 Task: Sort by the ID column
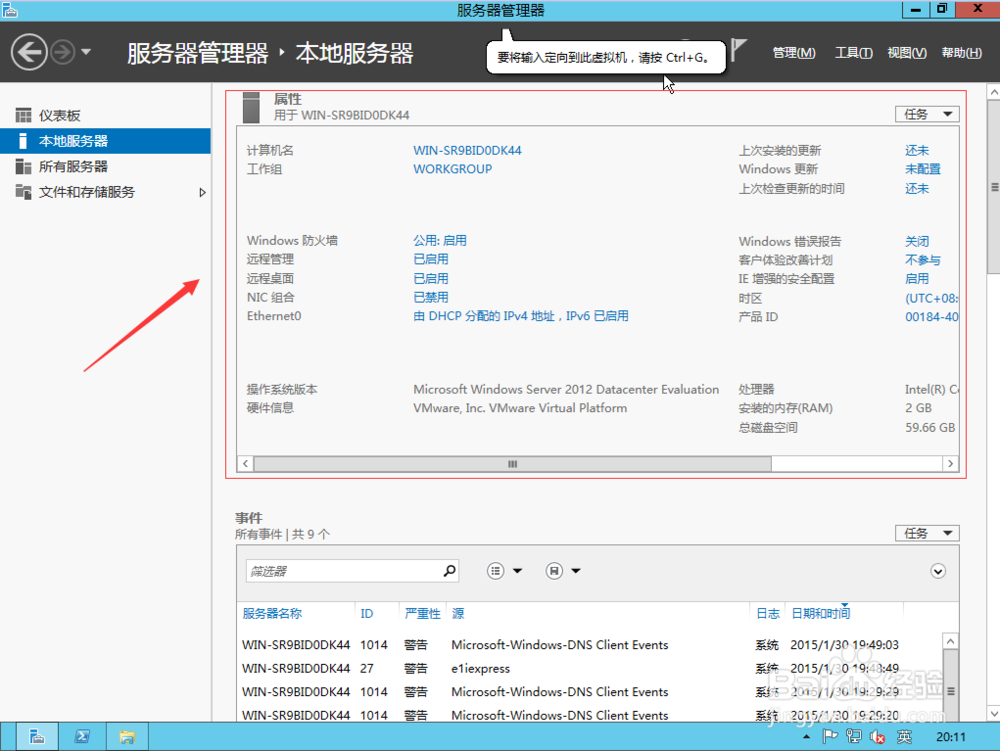[367, 613]
